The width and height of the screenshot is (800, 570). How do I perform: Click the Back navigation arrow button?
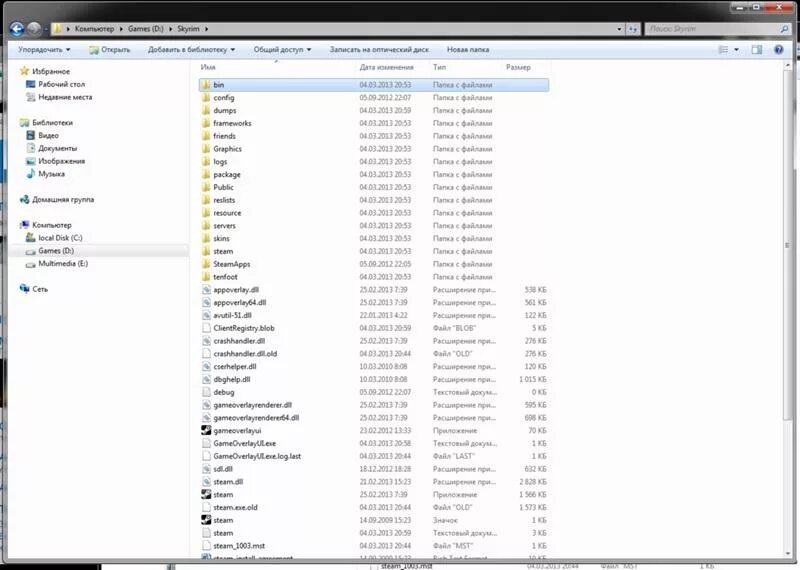pyautogui.click(x=17, y=29)
